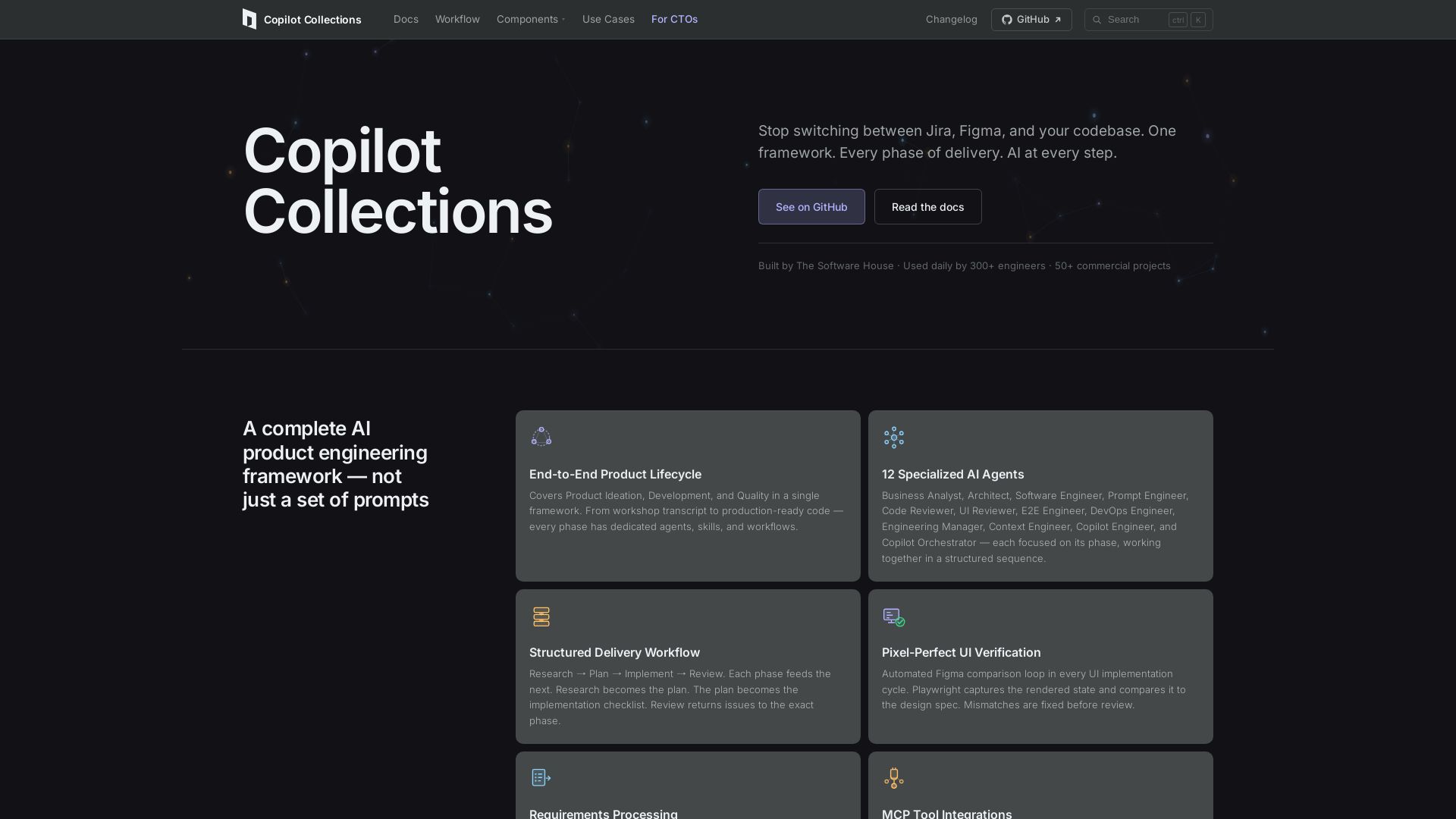Click the Requirements Processing document icon
The image size is (1456, 819).
pyautogui.click(x=541, y=777)
